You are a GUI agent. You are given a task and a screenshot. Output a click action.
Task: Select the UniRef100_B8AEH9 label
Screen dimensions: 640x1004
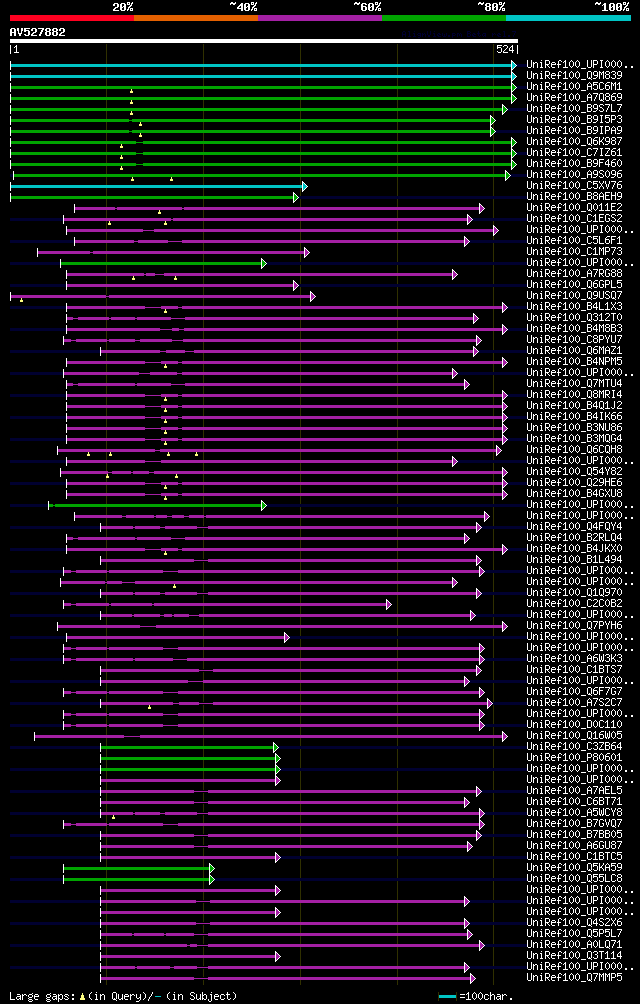573,197
